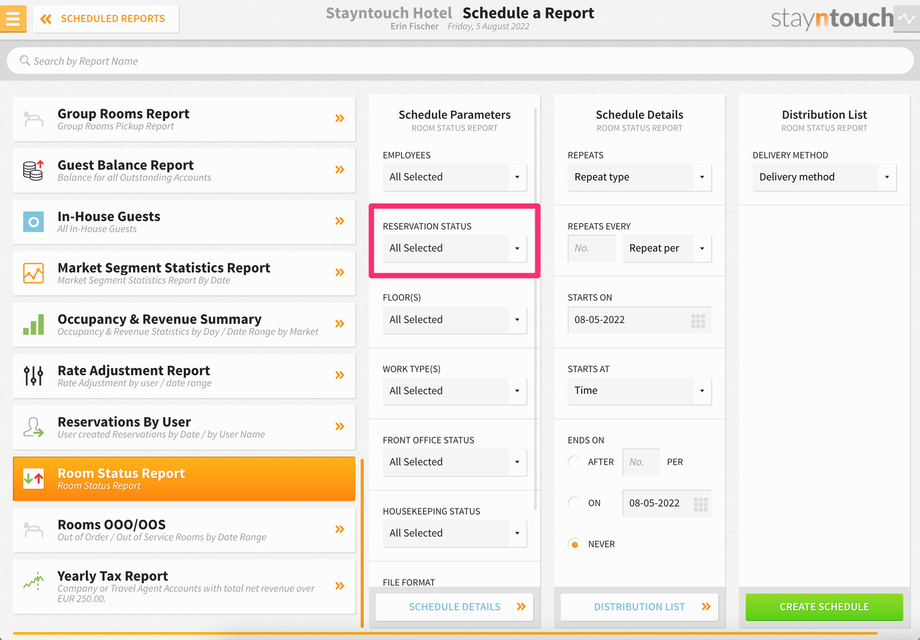
Task: Click the Market Segment Statistics chevron arrows
Action: [x=340, y=272]
